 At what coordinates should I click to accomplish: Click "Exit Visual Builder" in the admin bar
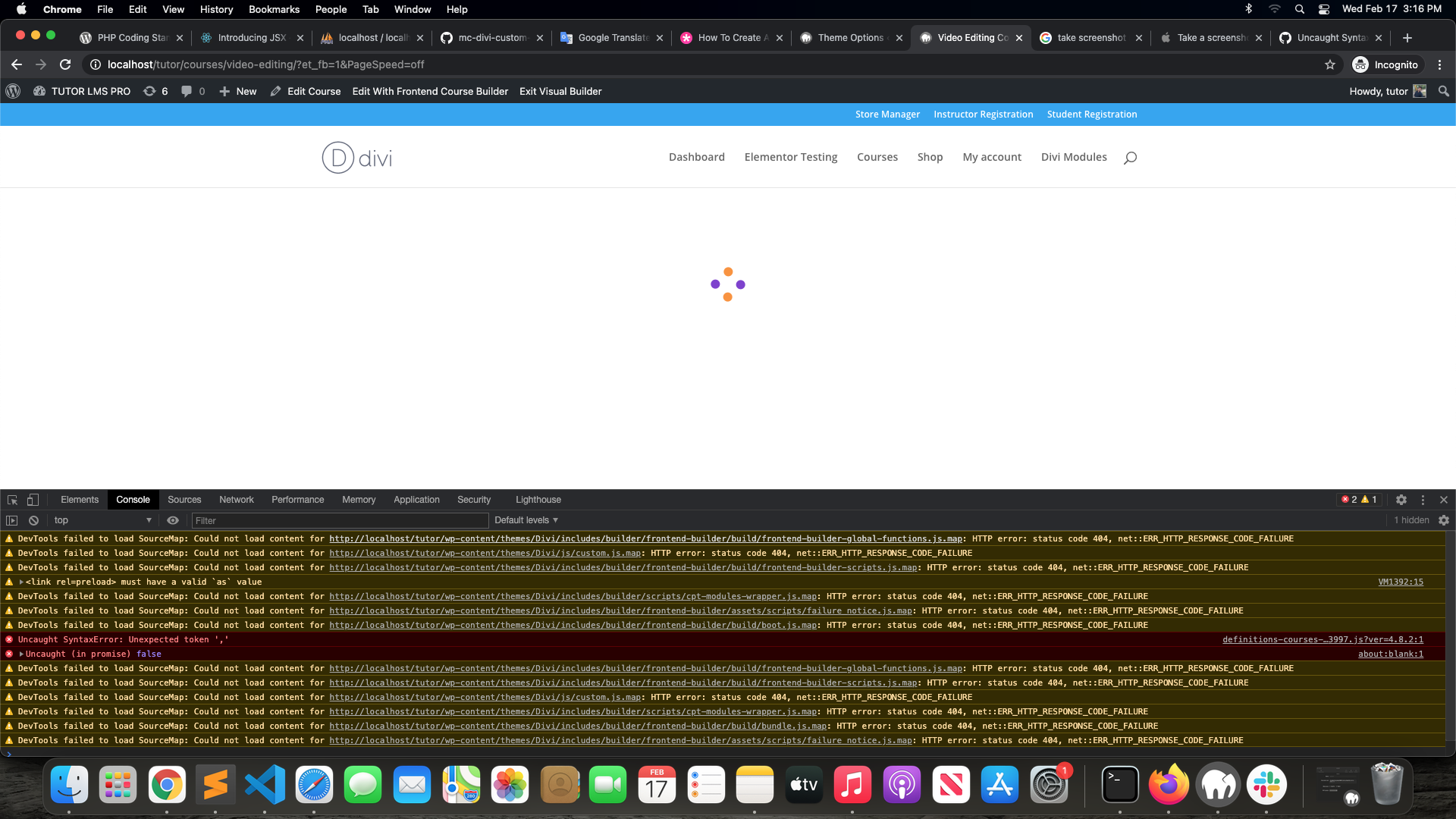(560, 91)
